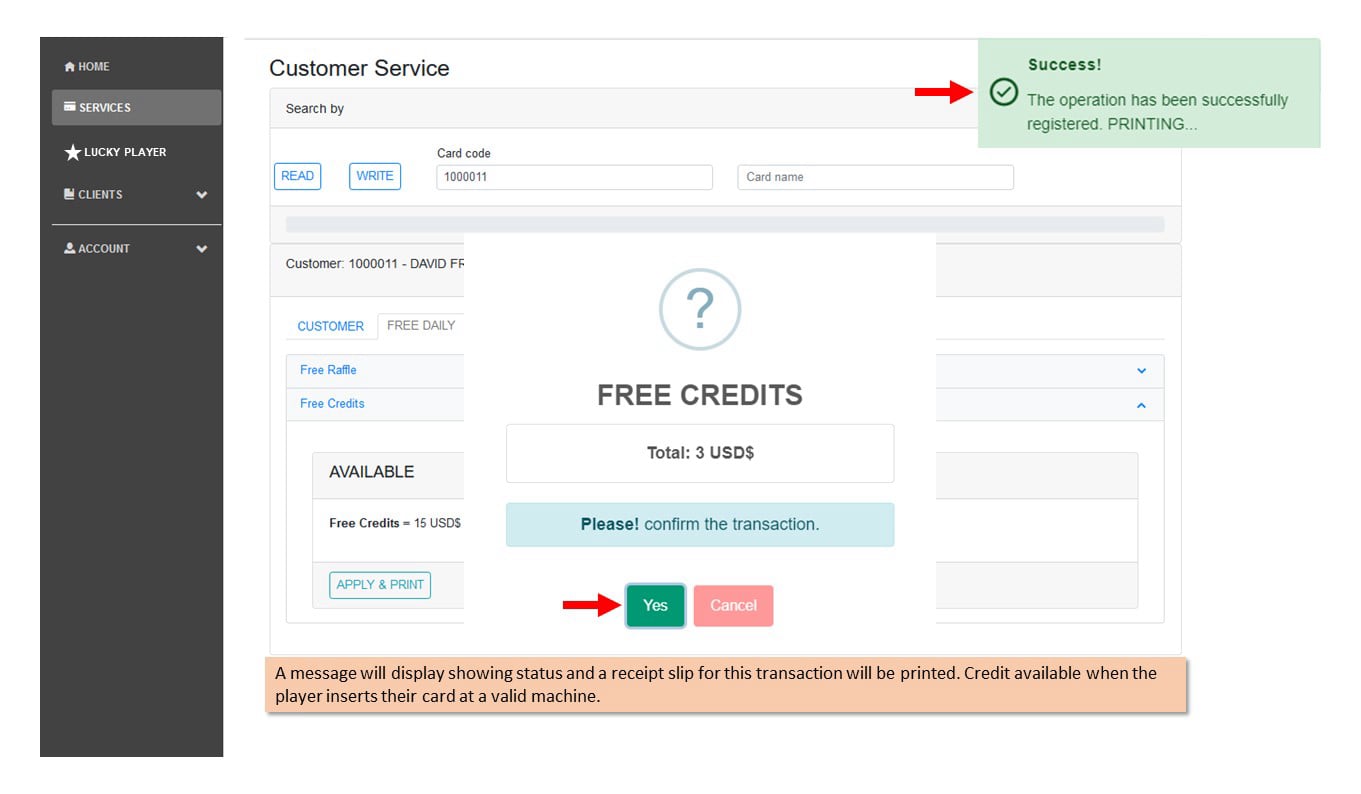Click the Success! notification title
The height and width of the screenshot is (794, 1361).
tap(1065, 65)
